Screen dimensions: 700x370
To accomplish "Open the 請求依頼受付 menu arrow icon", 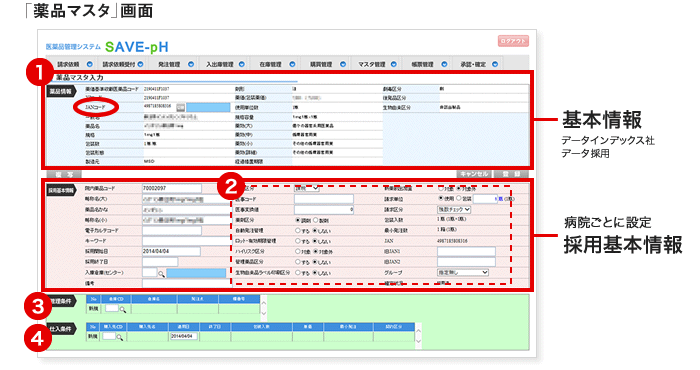I will pyautogui.click(x=140, y=64).
